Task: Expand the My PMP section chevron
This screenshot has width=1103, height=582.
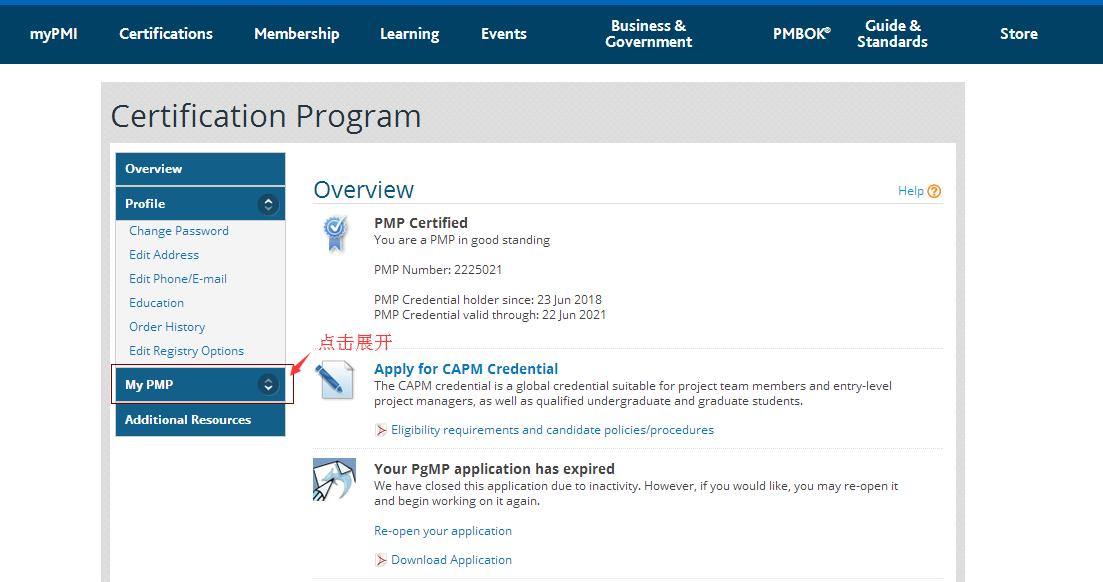Action: [x=268, y=384]
